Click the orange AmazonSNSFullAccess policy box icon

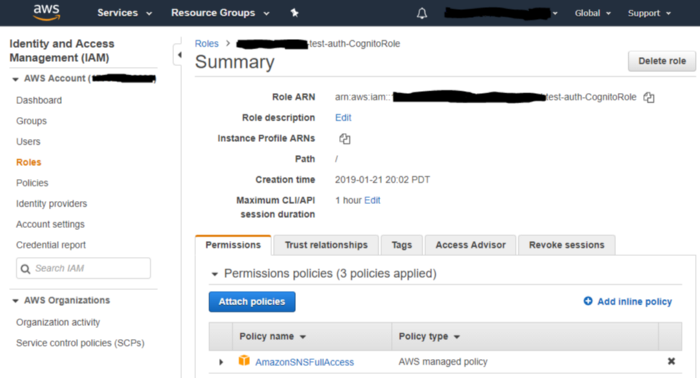(x=244, y=361)
